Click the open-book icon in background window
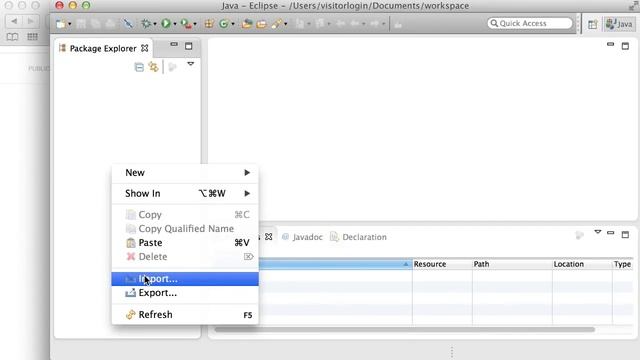 [x=12, y=37]
